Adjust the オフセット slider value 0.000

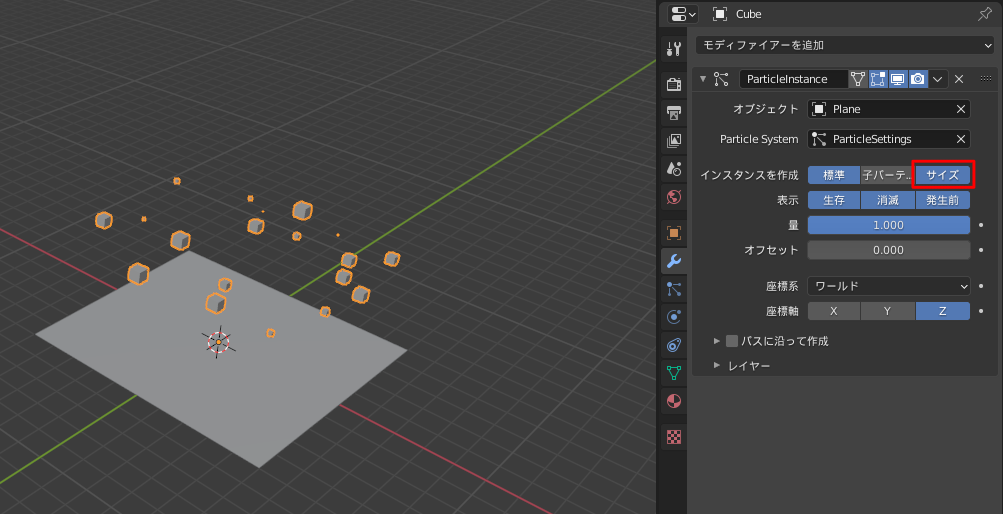click(x=888, y=250)
